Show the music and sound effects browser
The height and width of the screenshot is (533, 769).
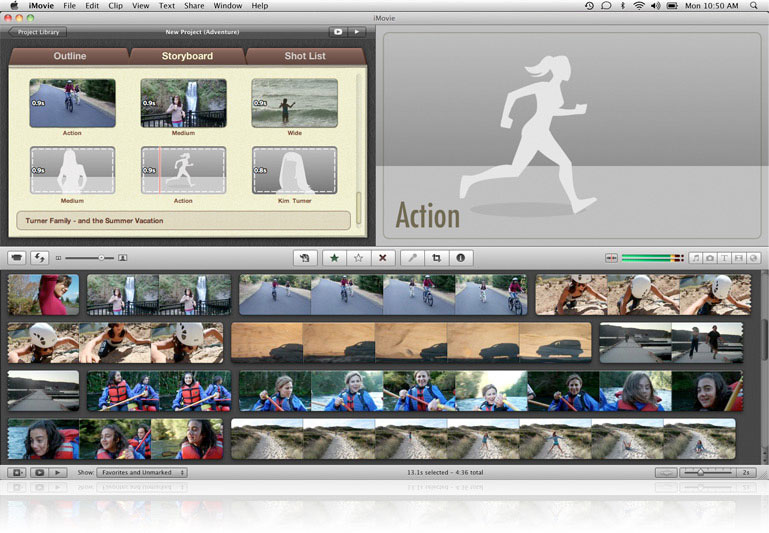coord(696,258)
